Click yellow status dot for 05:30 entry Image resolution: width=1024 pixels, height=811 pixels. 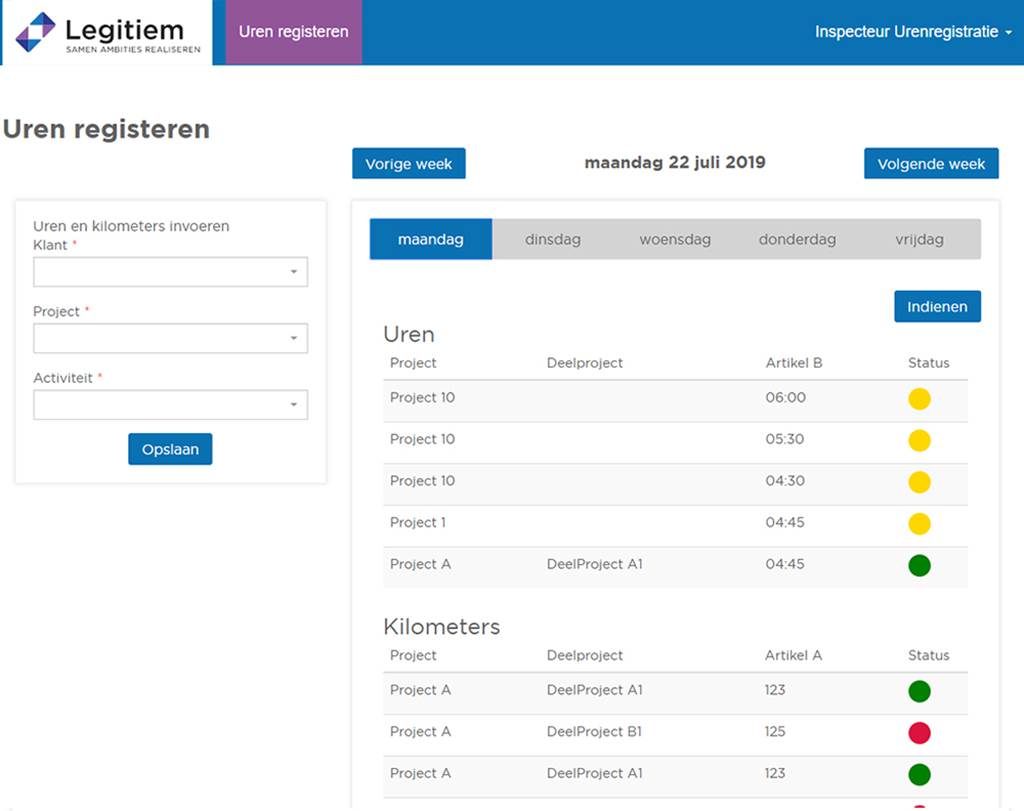pos(919,441)
